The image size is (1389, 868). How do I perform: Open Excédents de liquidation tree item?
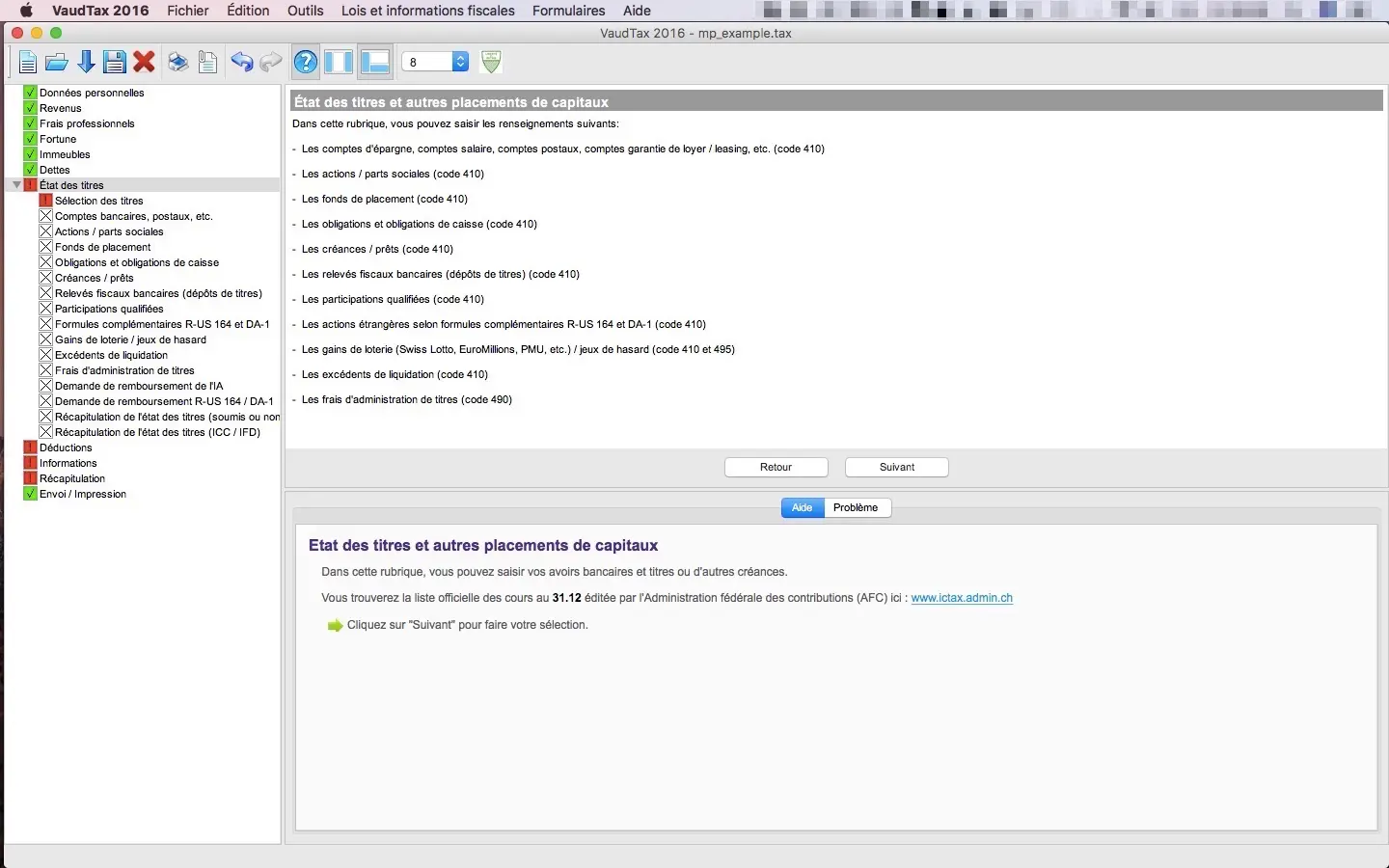[x=111, y=355]
